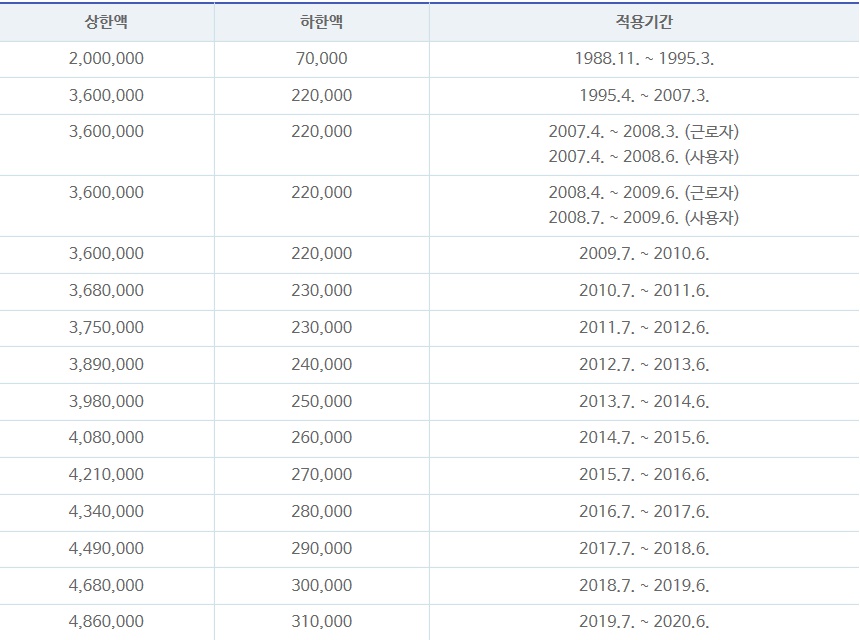Select the 4,680,000 upper limit cell
Screen dimensions: 860x640
[106, 585]
